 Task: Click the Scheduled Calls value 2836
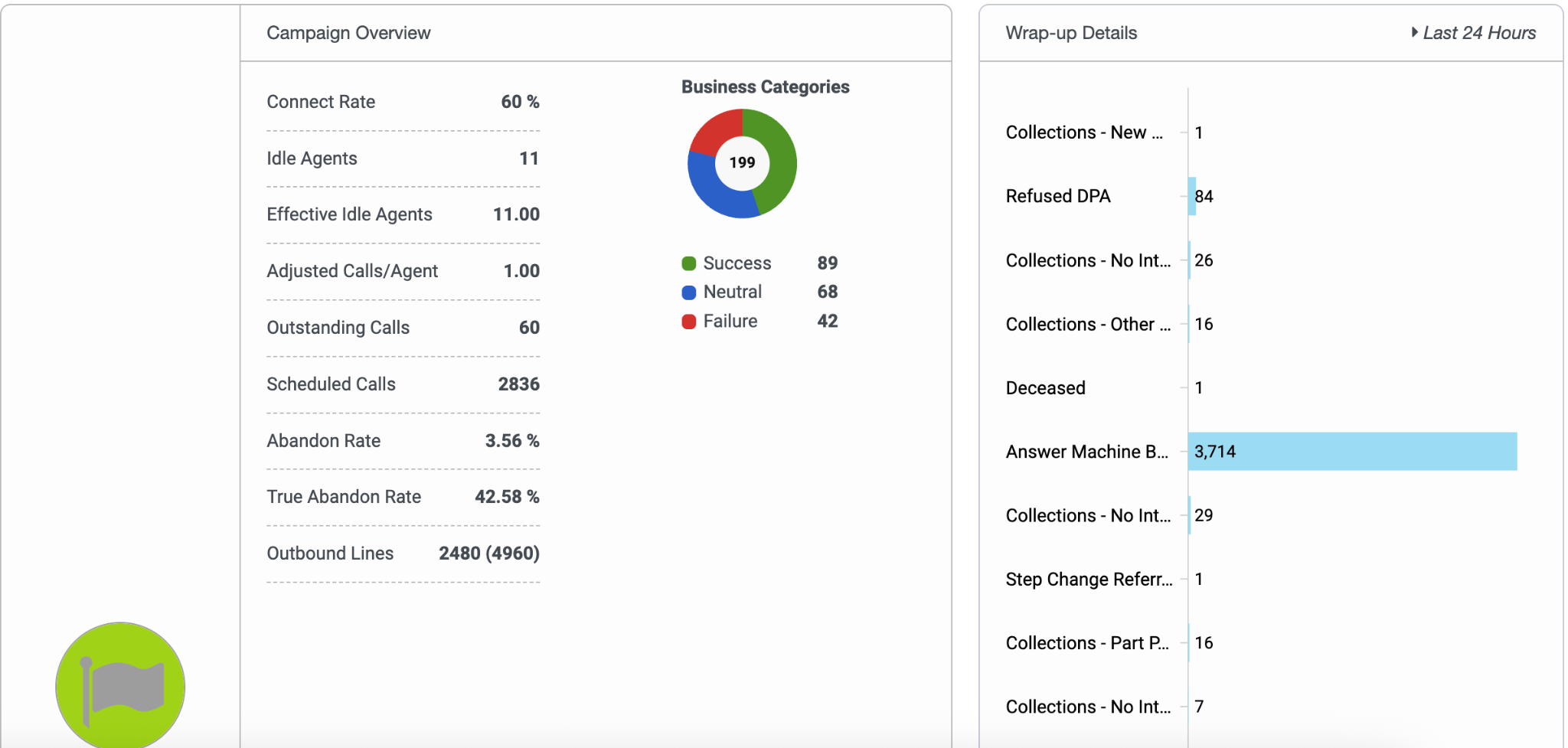518,384
